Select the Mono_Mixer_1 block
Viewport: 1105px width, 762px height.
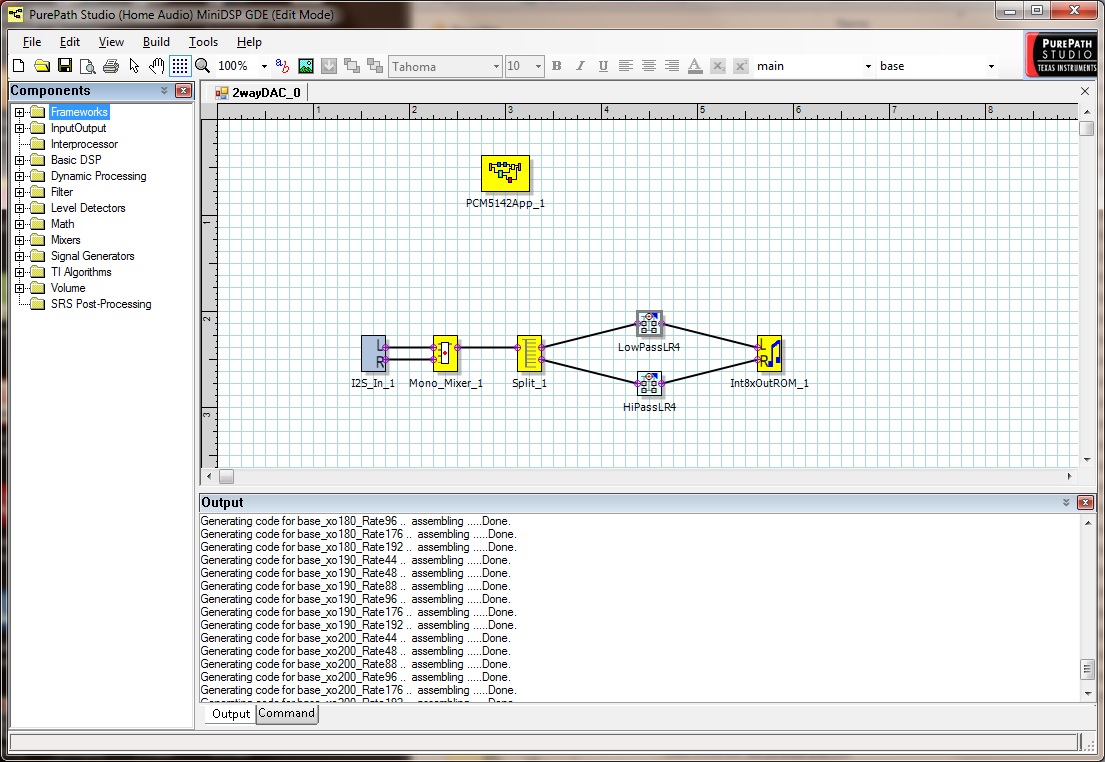(445, 353)
